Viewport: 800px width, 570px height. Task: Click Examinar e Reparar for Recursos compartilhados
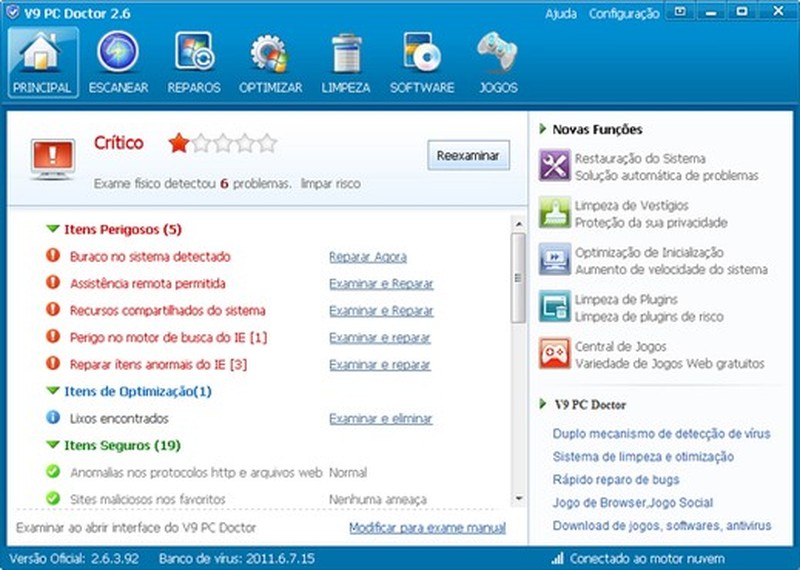(381, 311)
